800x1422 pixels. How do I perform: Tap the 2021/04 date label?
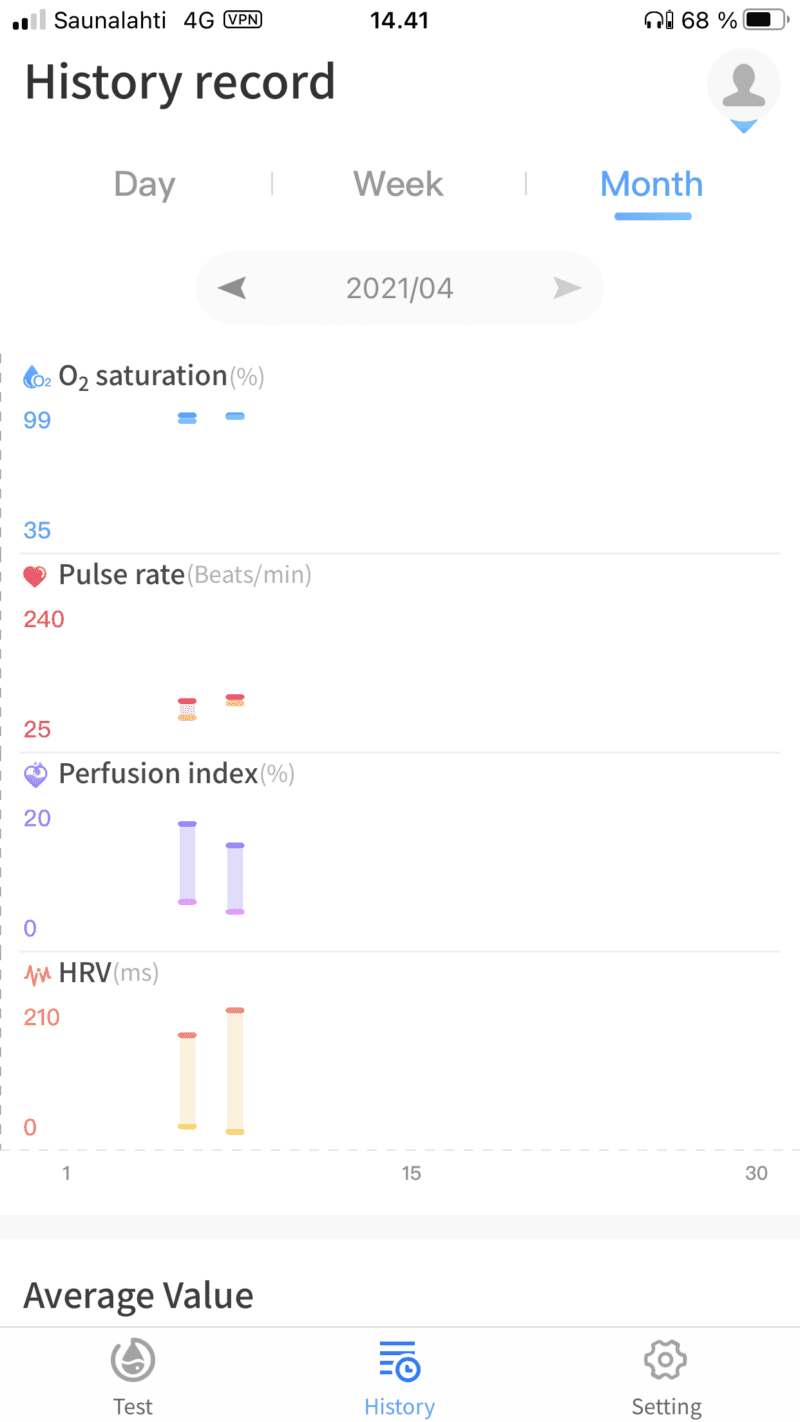point(399,289)
